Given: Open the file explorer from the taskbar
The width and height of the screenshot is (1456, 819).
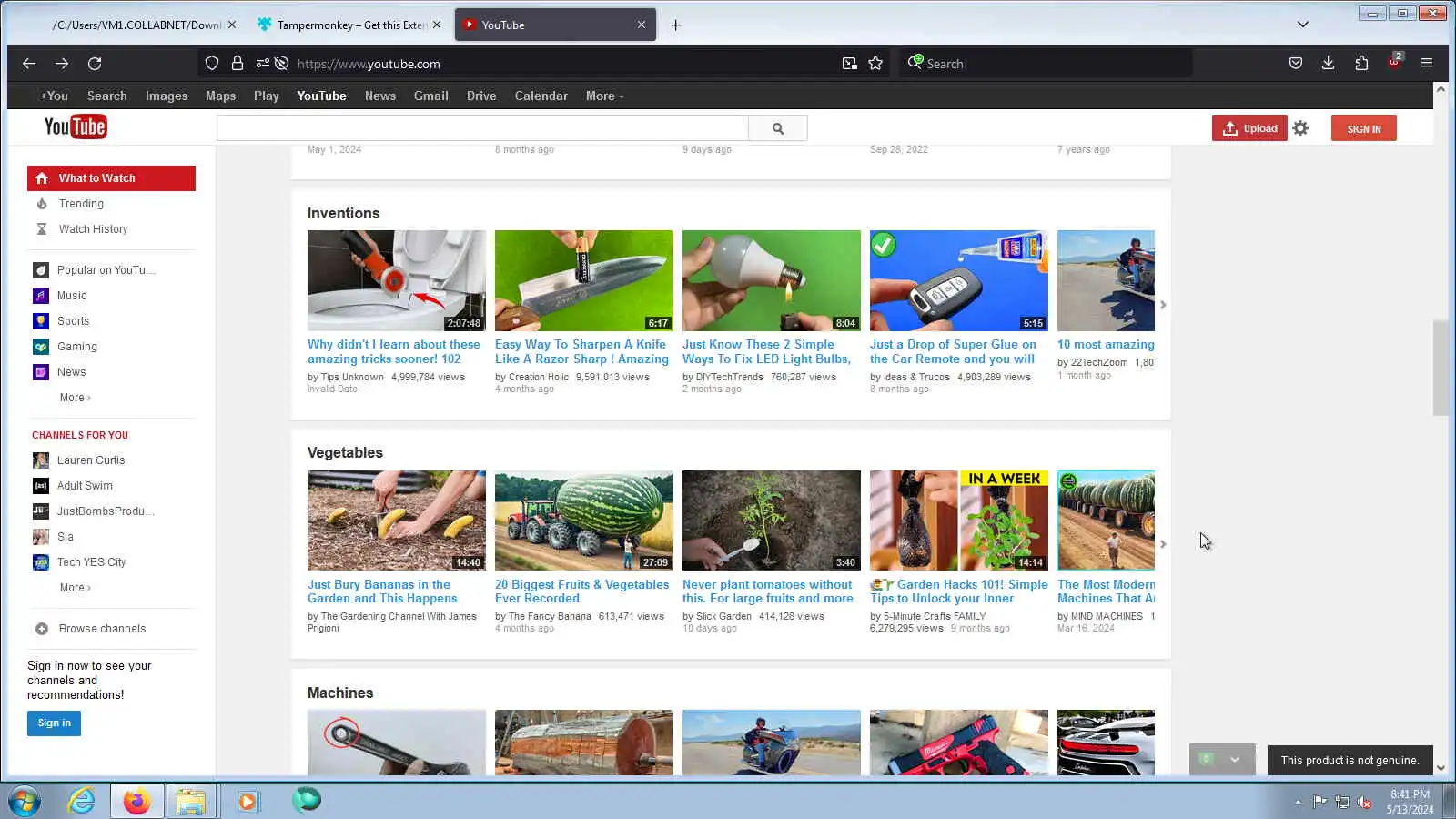Looking at the screenshot, I should tap(191, 801).
